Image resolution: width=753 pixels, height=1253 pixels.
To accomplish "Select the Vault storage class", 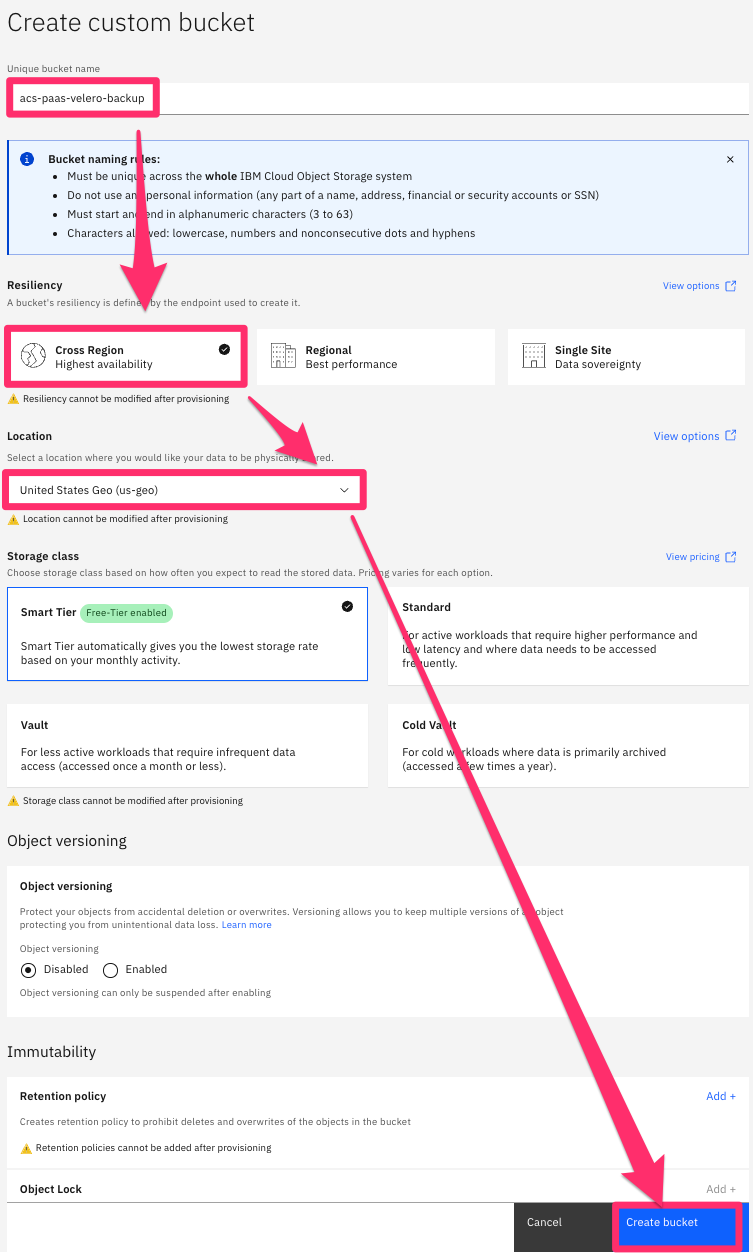I will (187, 746).
